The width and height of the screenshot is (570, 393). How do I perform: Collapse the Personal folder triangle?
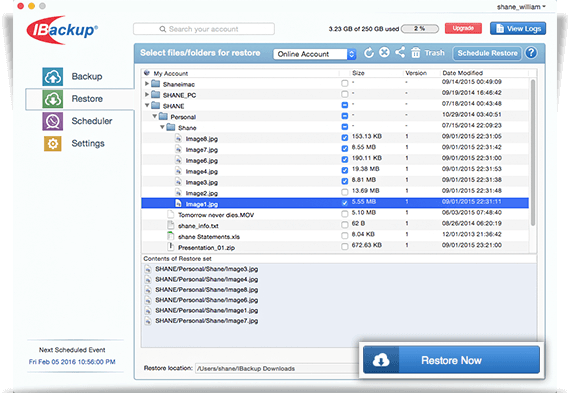coord(154,116)
